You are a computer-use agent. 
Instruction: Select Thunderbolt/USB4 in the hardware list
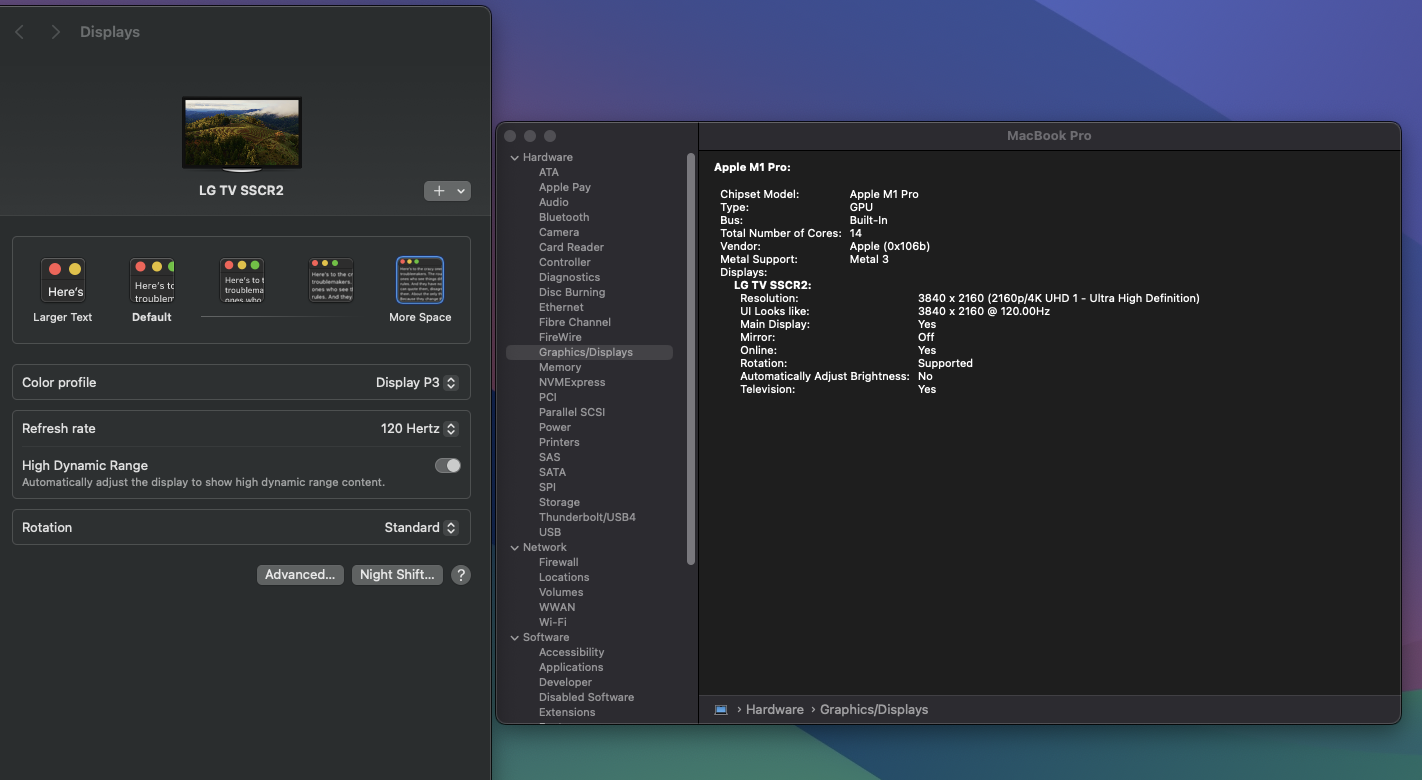pyautogui.click(x=587, y=517)
